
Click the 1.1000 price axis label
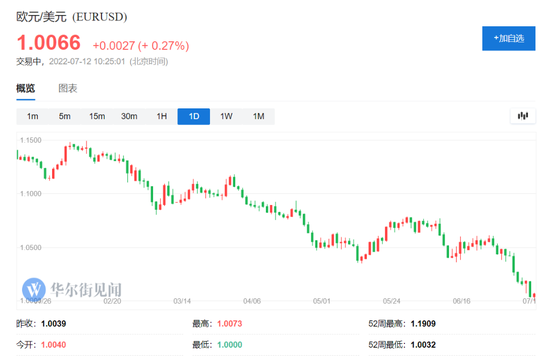tap(31, 194)
